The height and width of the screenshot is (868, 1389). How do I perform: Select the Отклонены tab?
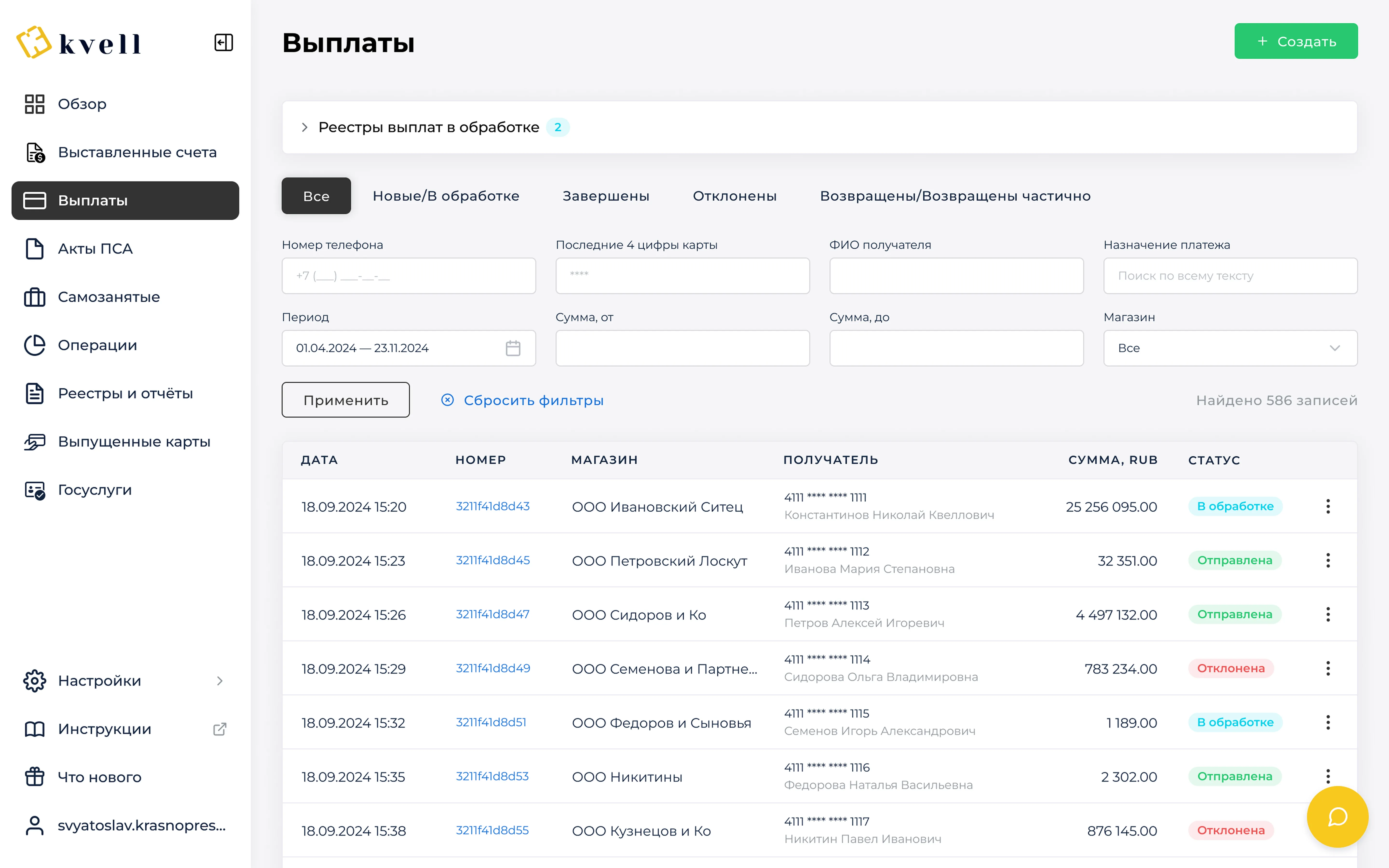pyautogui.click(x=734, y=196)
